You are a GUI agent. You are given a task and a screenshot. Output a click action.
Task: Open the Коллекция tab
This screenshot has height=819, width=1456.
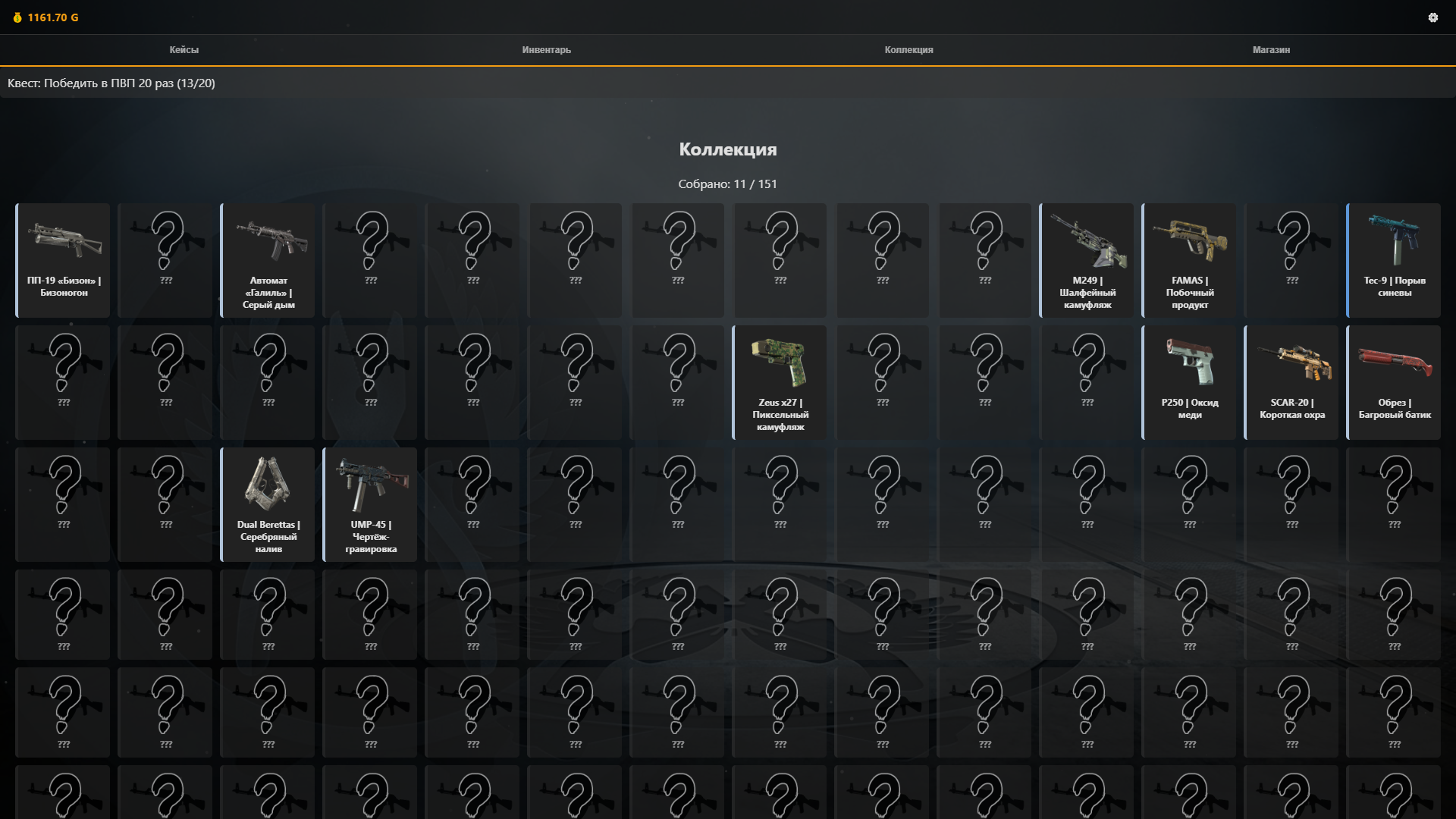point(908,50)
